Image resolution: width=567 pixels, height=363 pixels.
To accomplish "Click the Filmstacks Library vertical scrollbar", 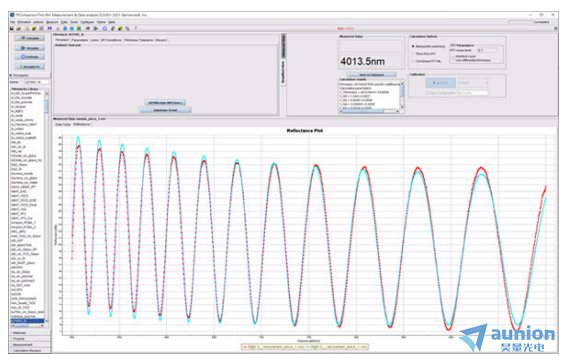I will 46,206.
